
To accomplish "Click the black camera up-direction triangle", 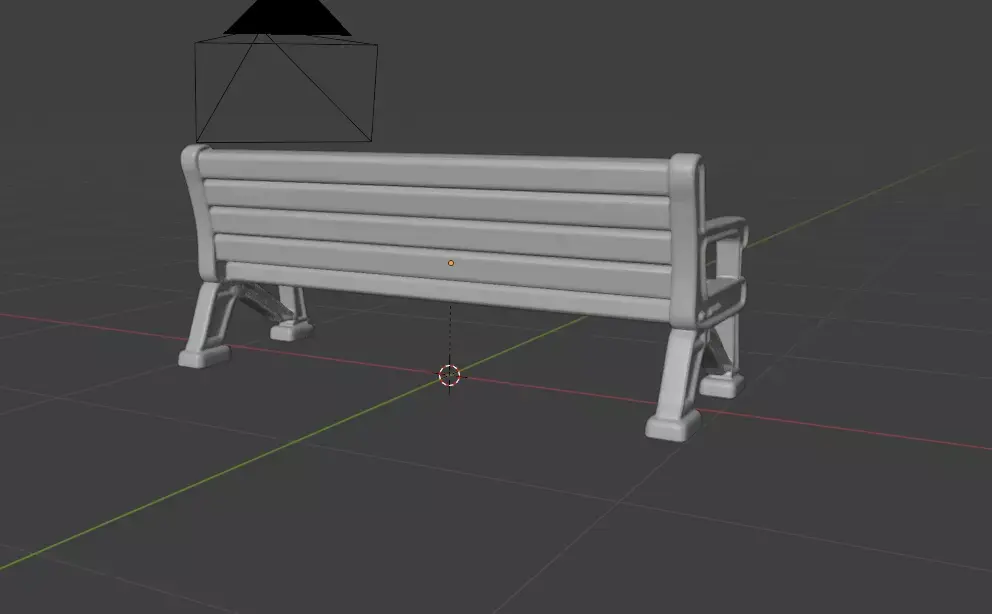I will [x=287, y=17].
